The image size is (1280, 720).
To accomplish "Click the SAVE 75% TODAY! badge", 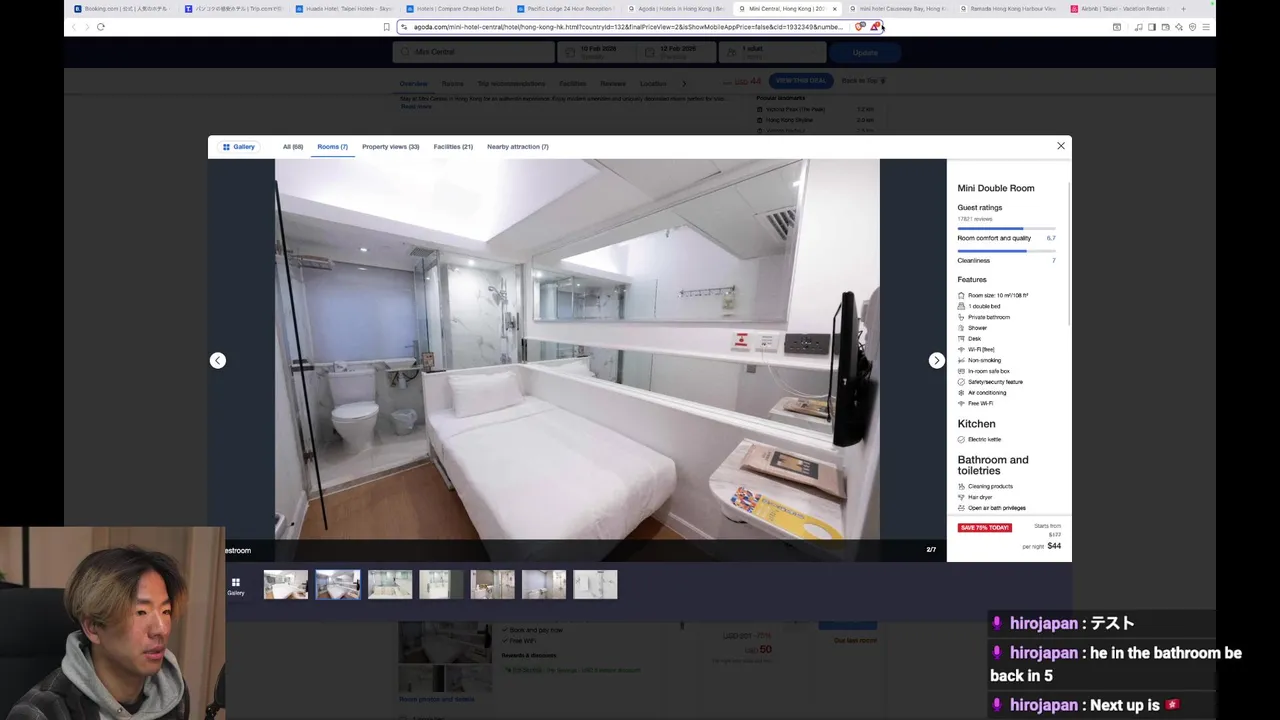I will (985, 528).
